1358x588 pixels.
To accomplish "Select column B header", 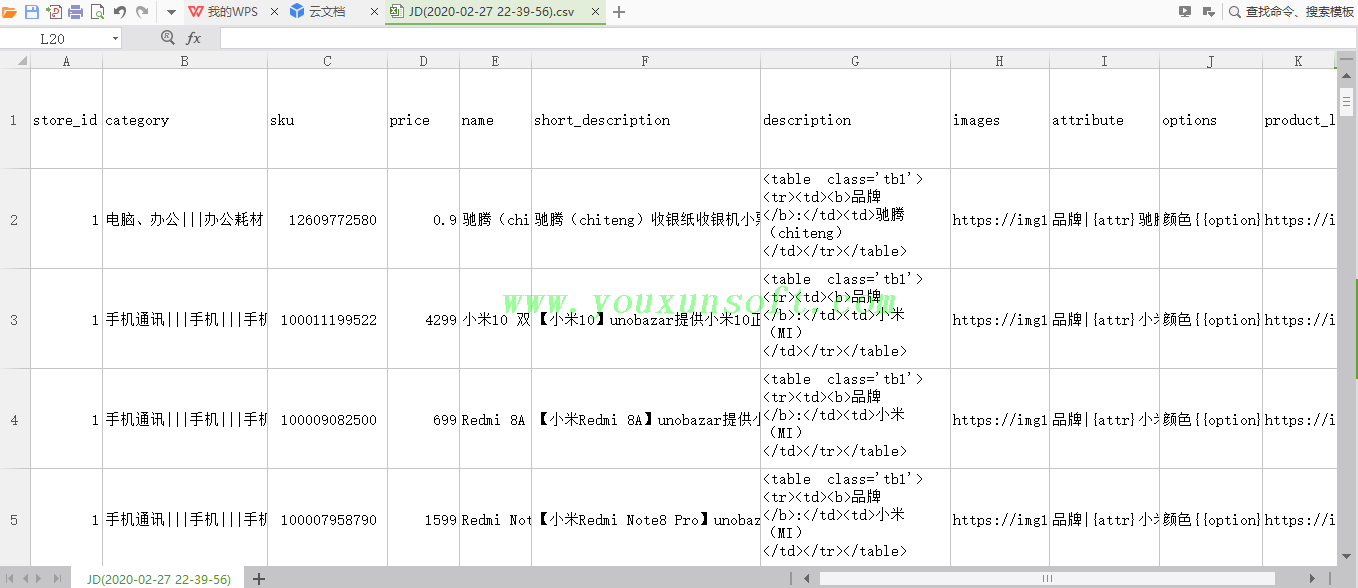I will (185, 61).
